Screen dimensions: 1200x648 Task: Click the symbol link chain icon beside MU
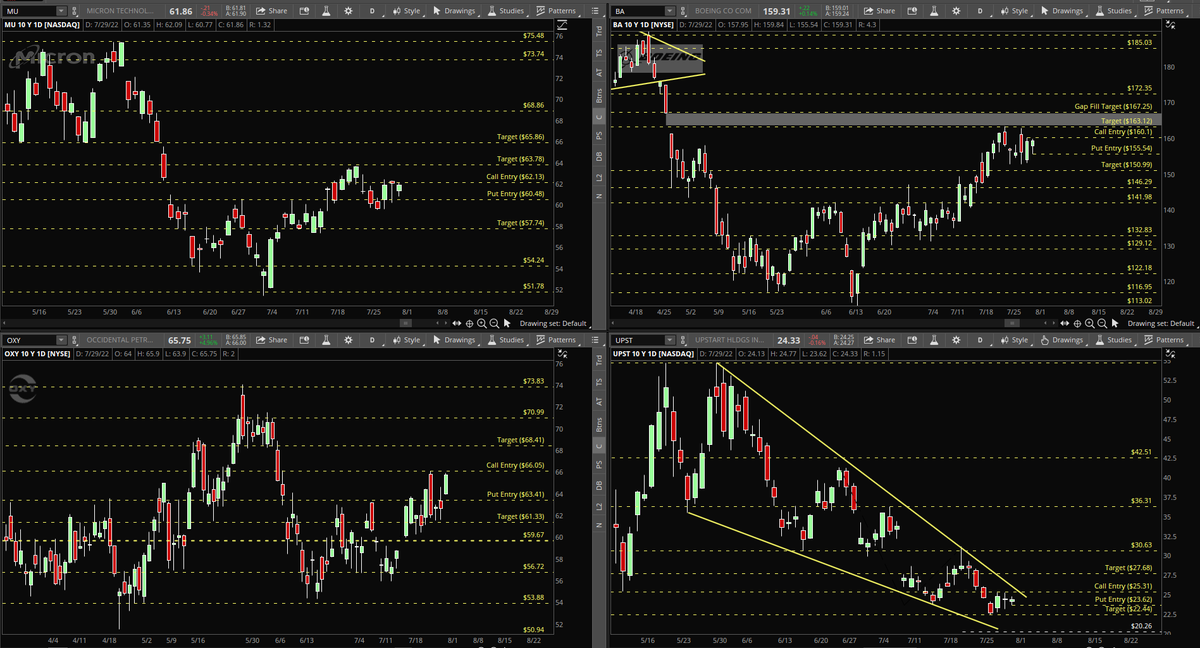pos(75,10)
